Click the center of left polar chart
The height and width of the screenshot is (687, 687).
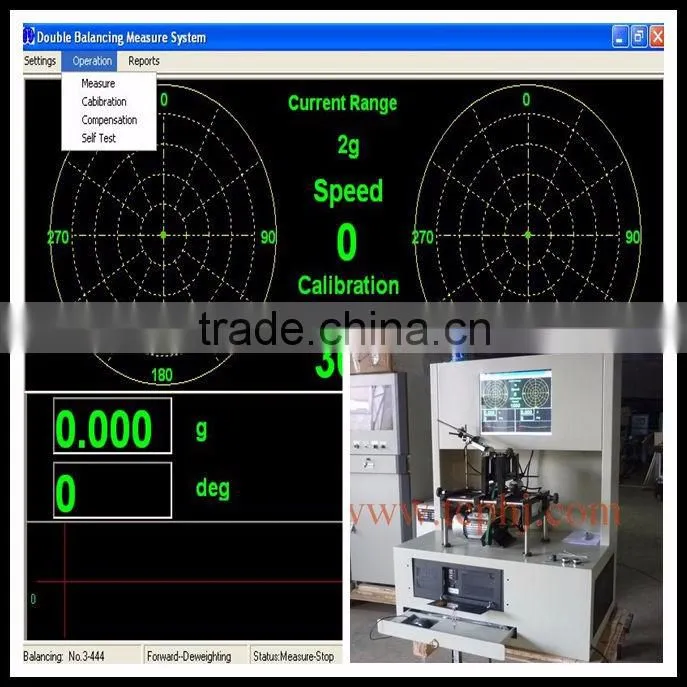[163, 235]
